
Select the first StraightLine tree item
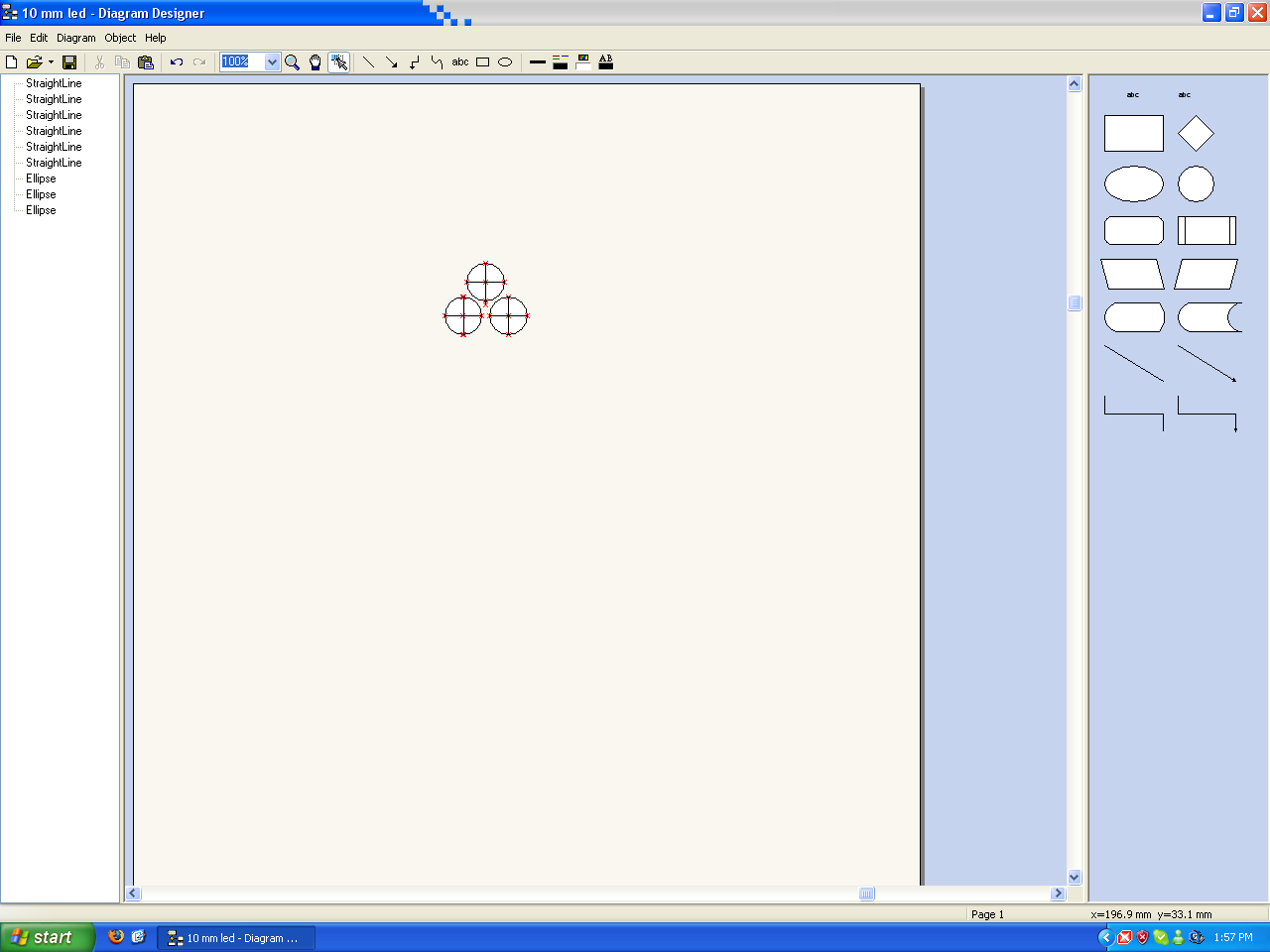click(x=54, y=83)
